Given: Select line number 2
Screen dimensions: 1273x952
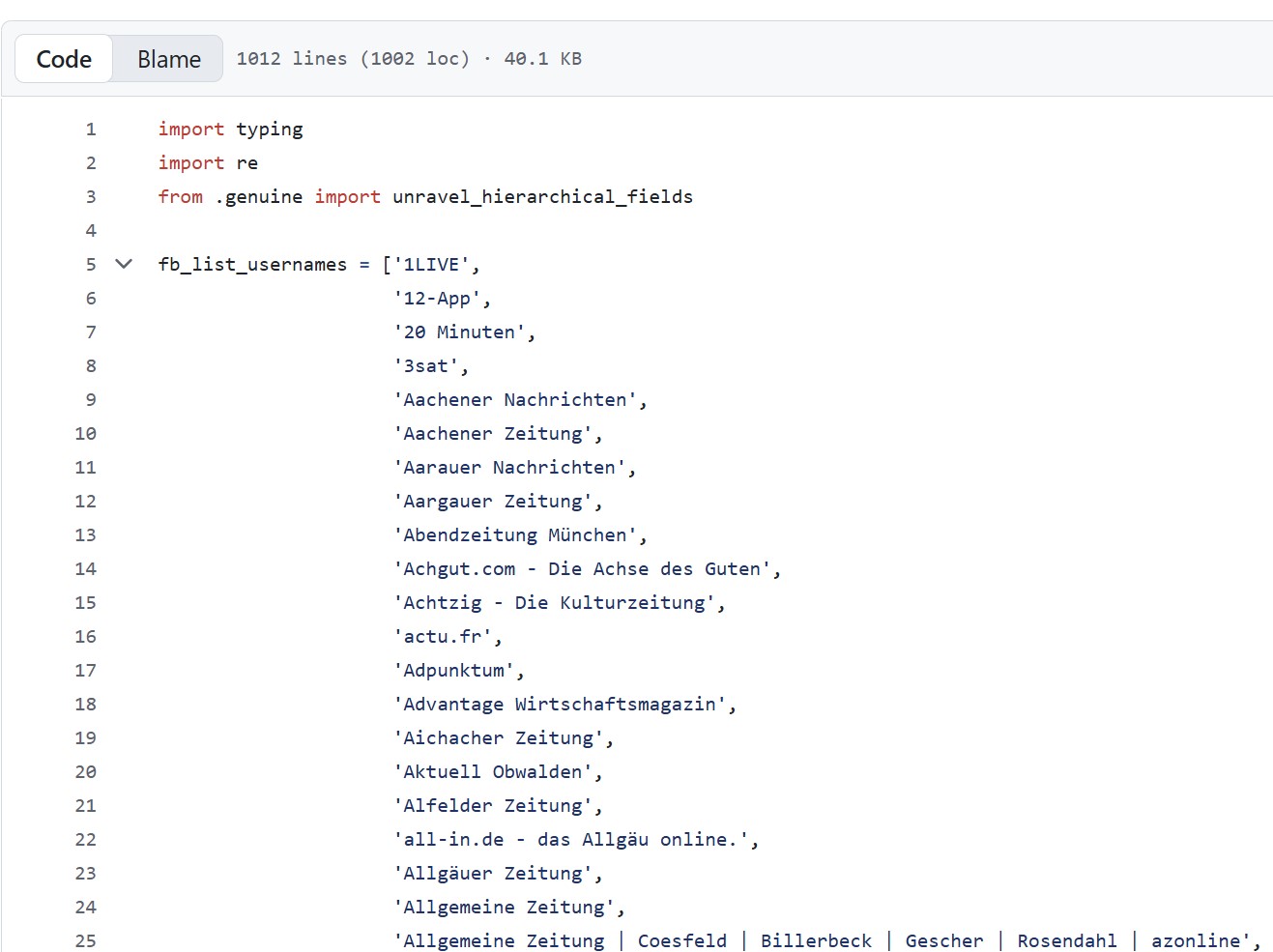Looking at the screenshot, I should (91, 163).
